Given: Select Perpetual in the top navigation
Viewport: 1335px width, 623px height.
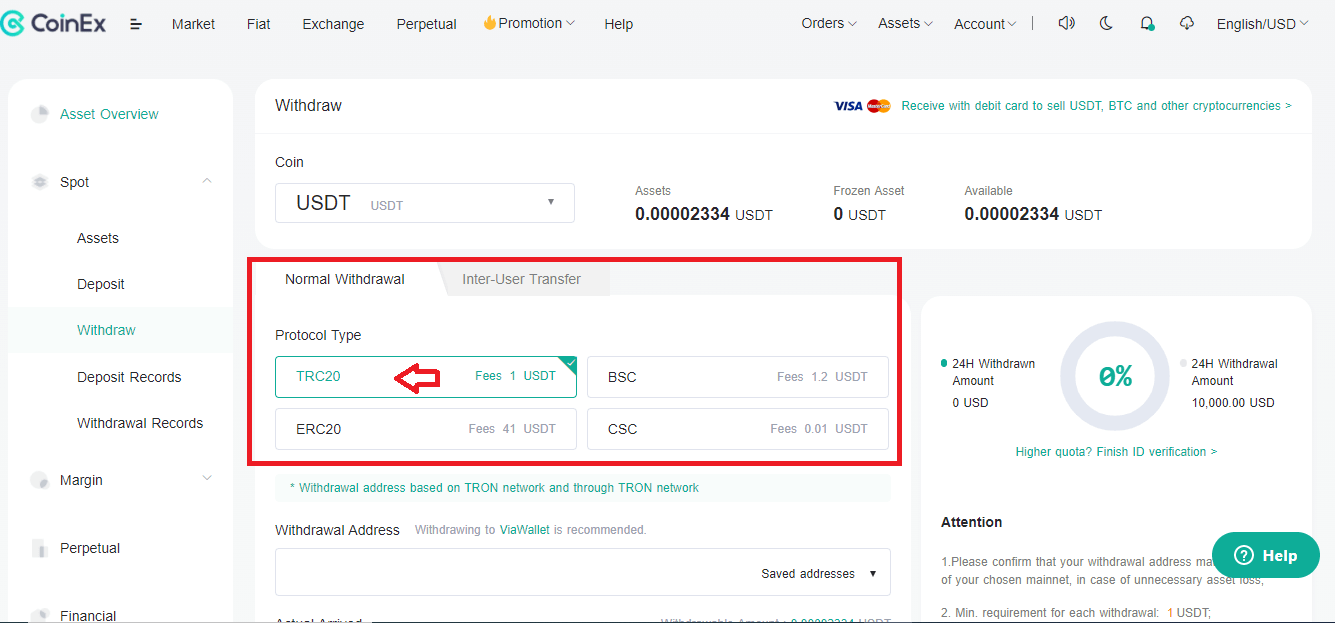Looking at the screenshot, I should 426,24.
